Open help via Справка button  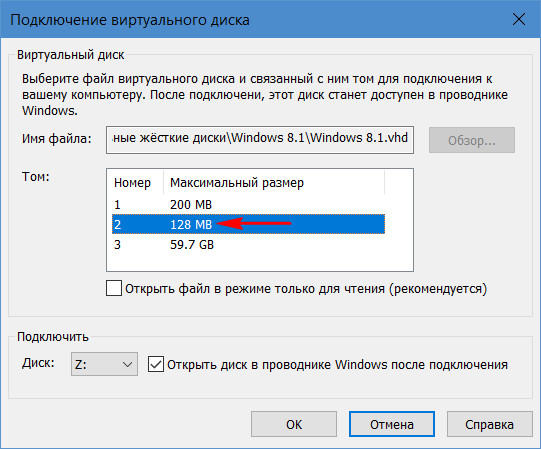click(x=490, y=424)
